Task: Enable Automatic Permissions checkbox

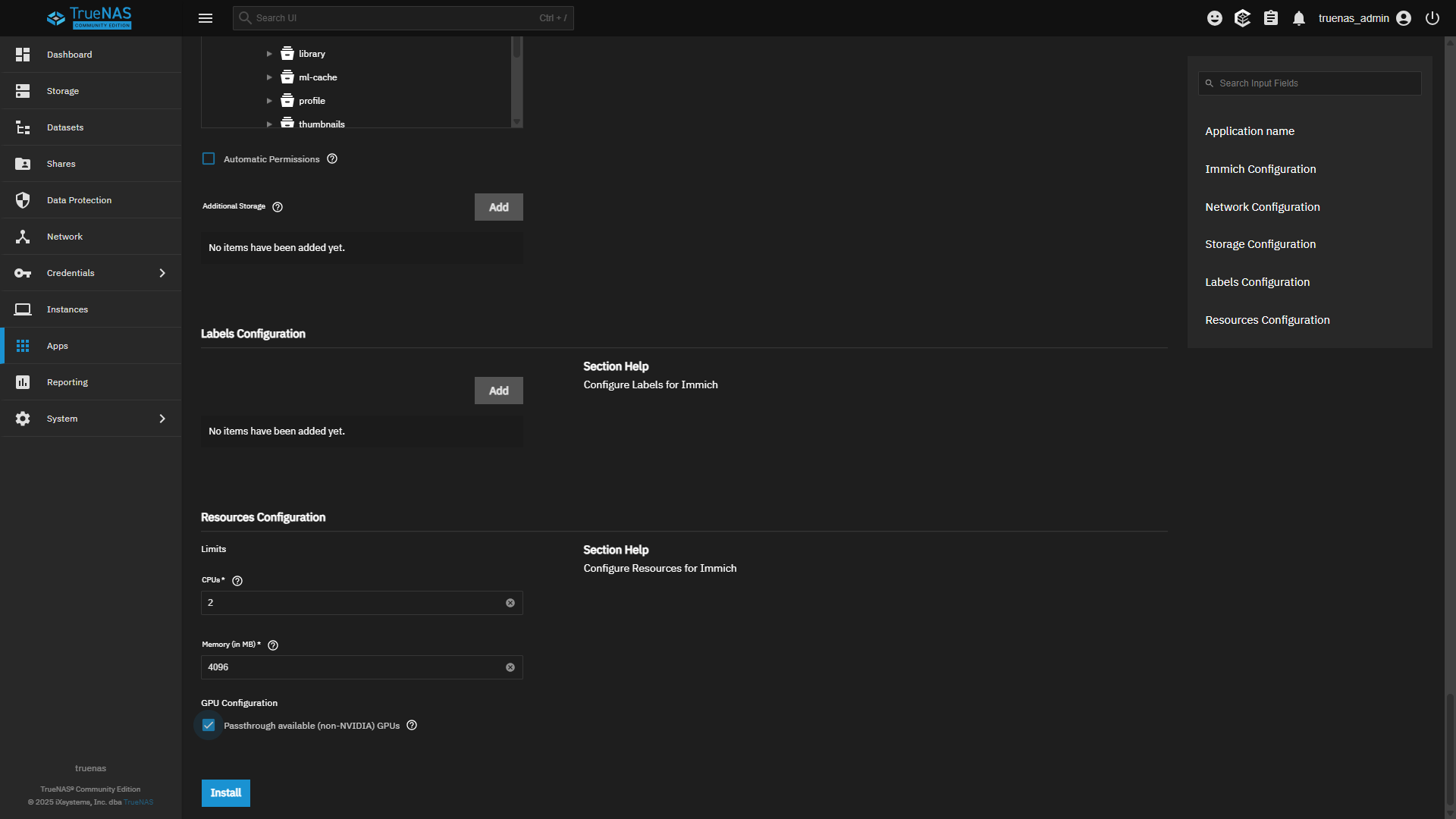Action: point(209,158)
